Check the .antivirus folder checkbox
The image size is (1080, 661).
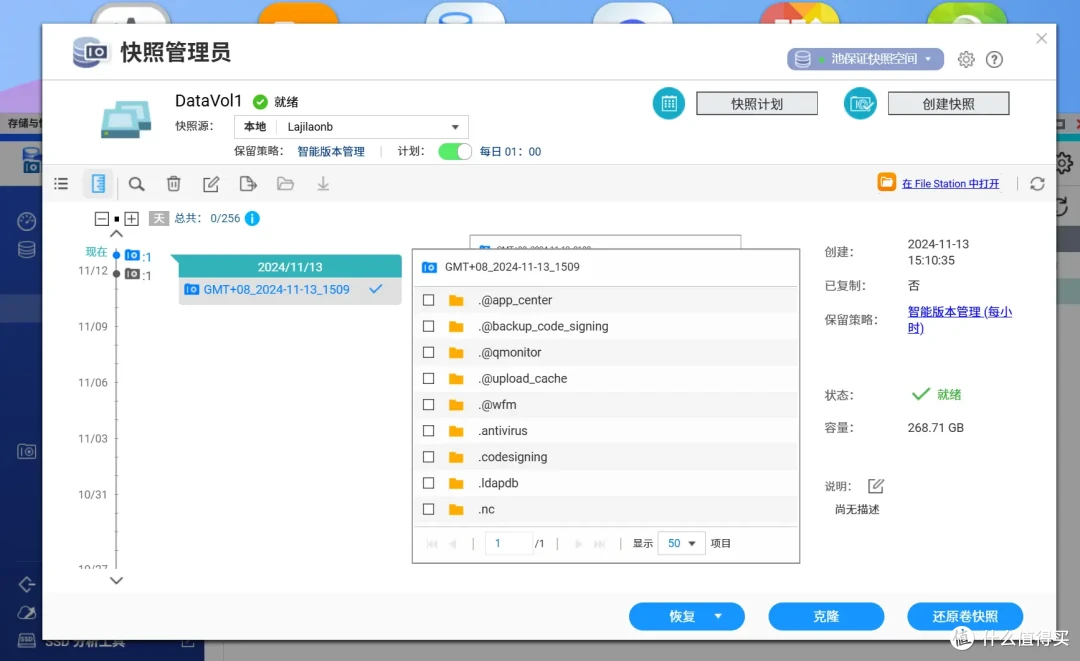coord(428,431)
